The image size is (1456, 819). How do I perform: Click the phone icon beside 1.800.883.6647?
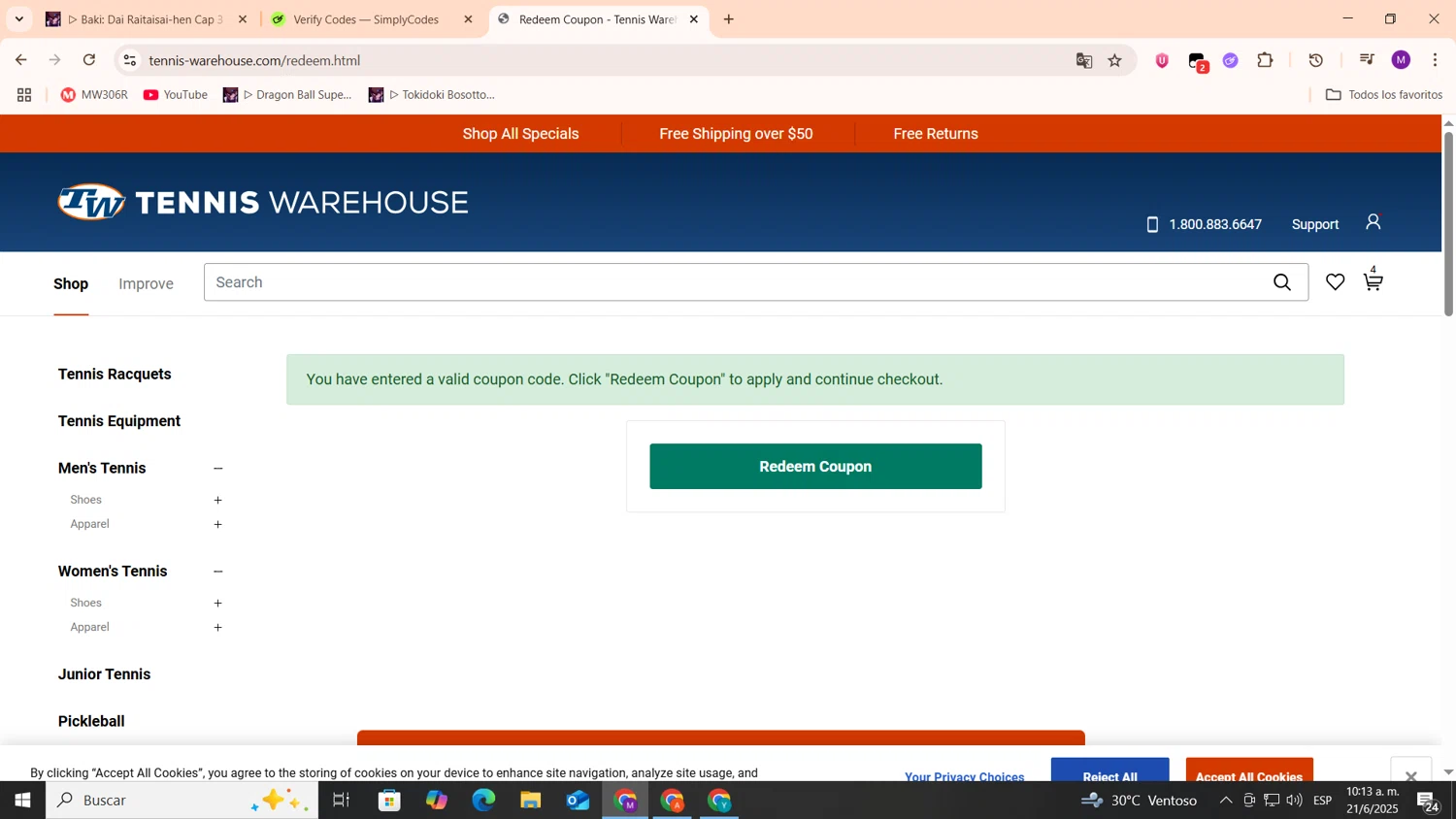click(1152, 224)
